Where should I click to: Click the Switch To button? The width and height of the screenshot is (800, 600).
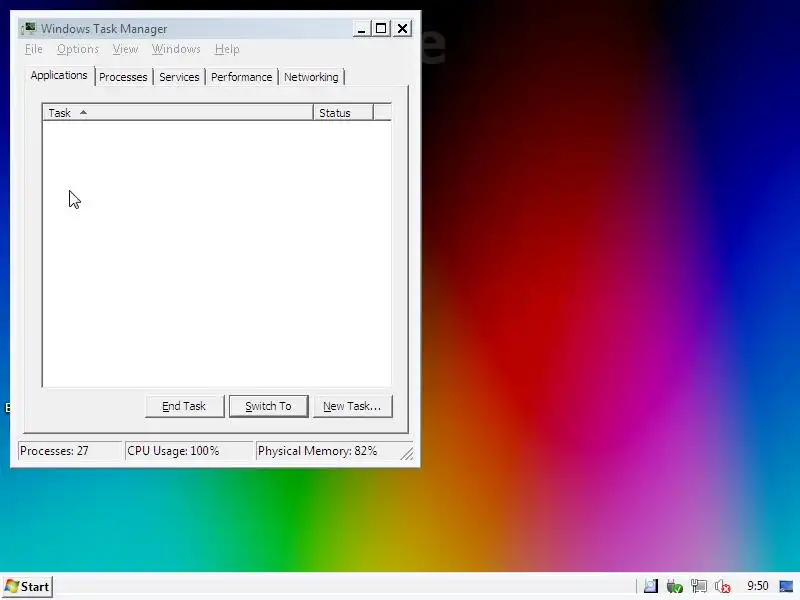[x=268, y=406]
